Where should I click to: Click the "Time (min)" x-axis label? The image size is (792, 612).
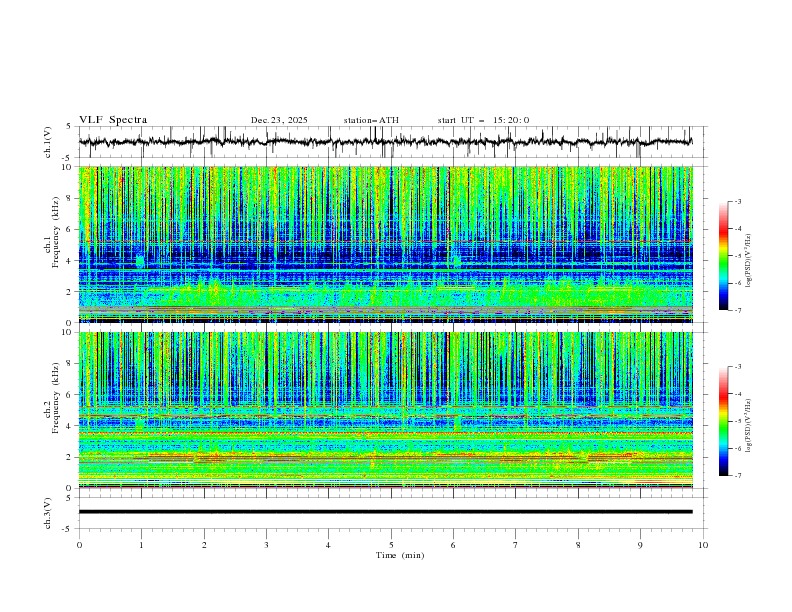(400, 555)
